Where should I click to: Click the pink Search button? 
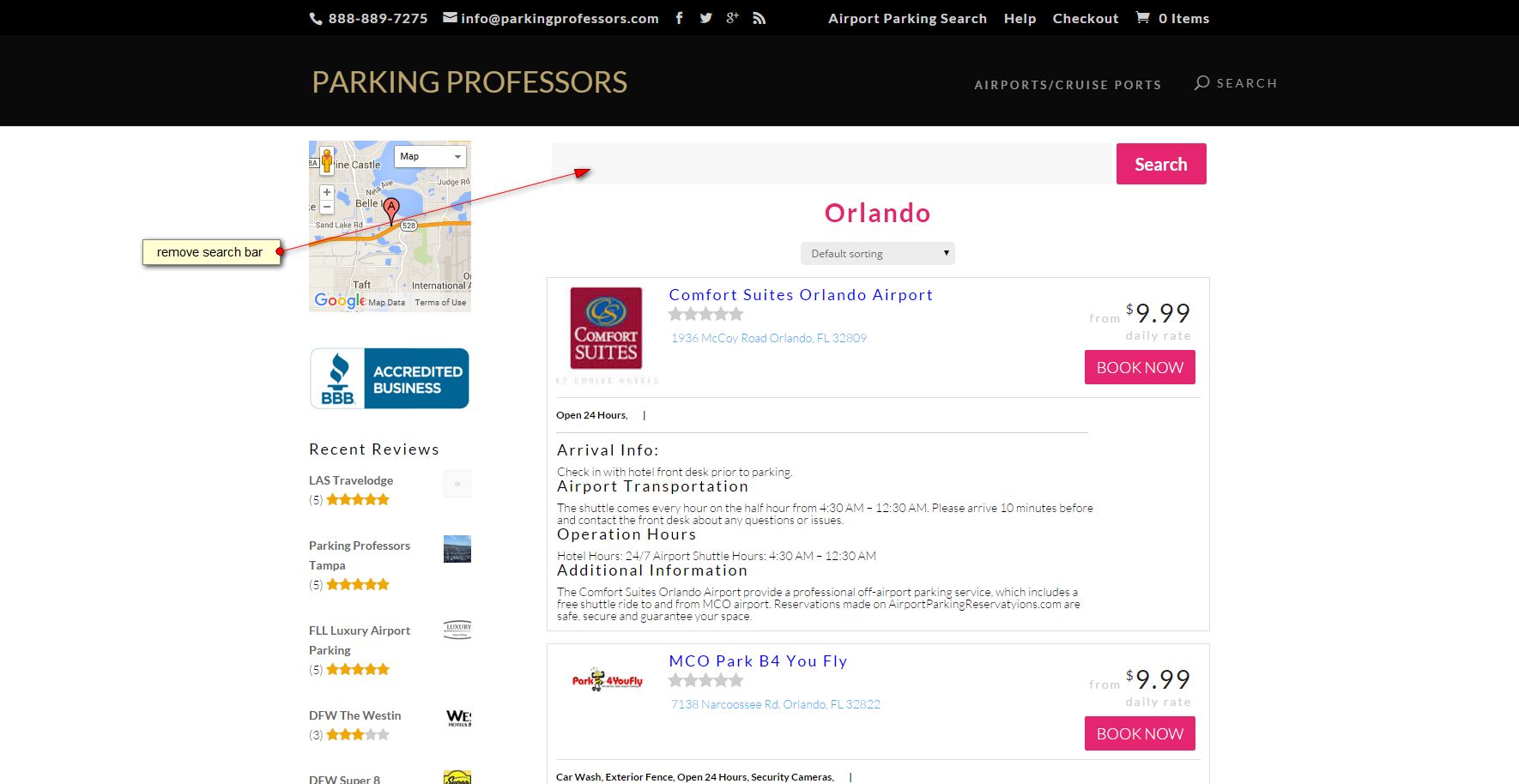pyautogui.click(x=1161, y=164)
